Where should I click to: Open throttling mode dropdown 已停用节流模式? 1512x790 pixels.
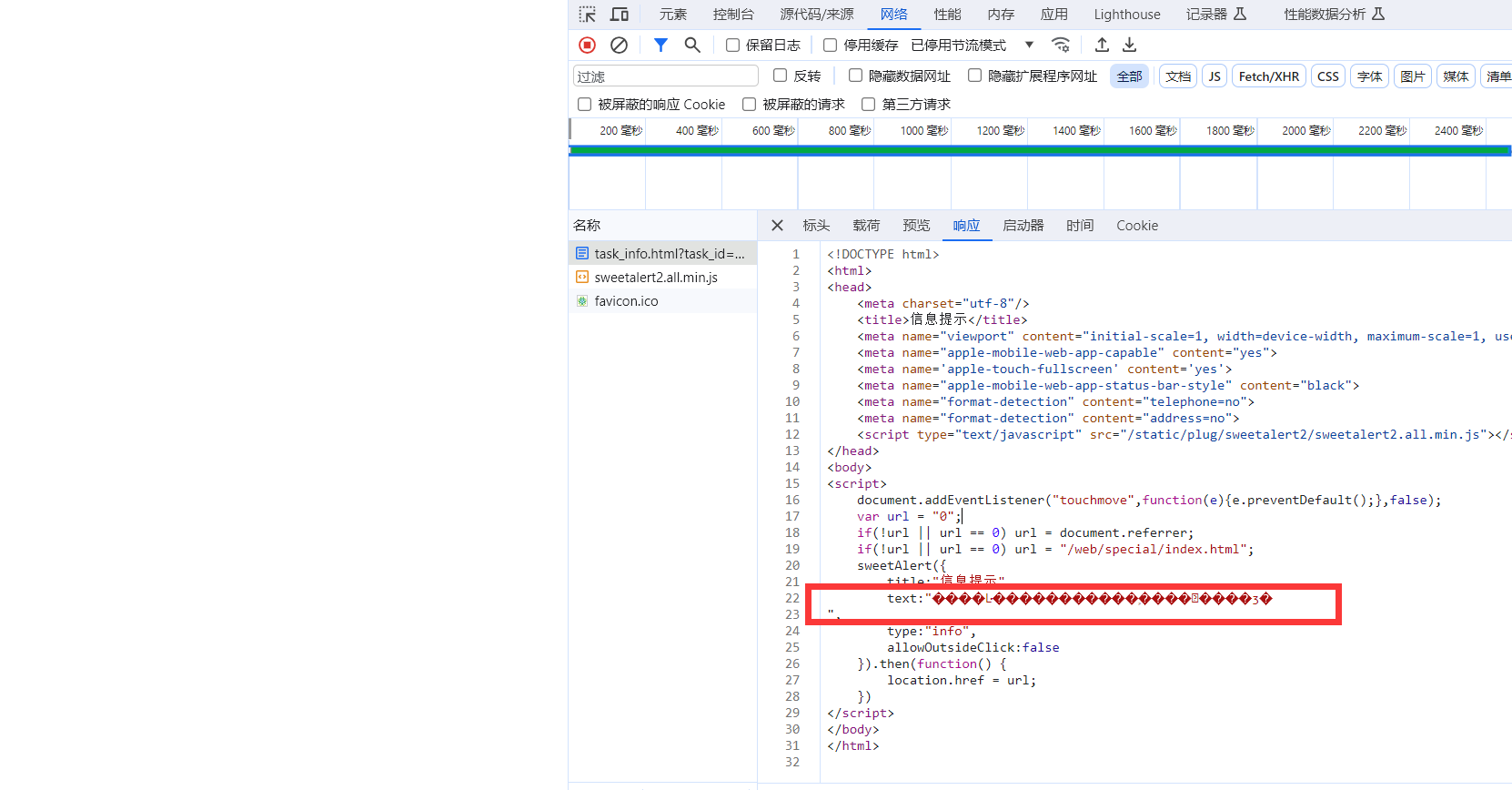click(x=973, y=45)
